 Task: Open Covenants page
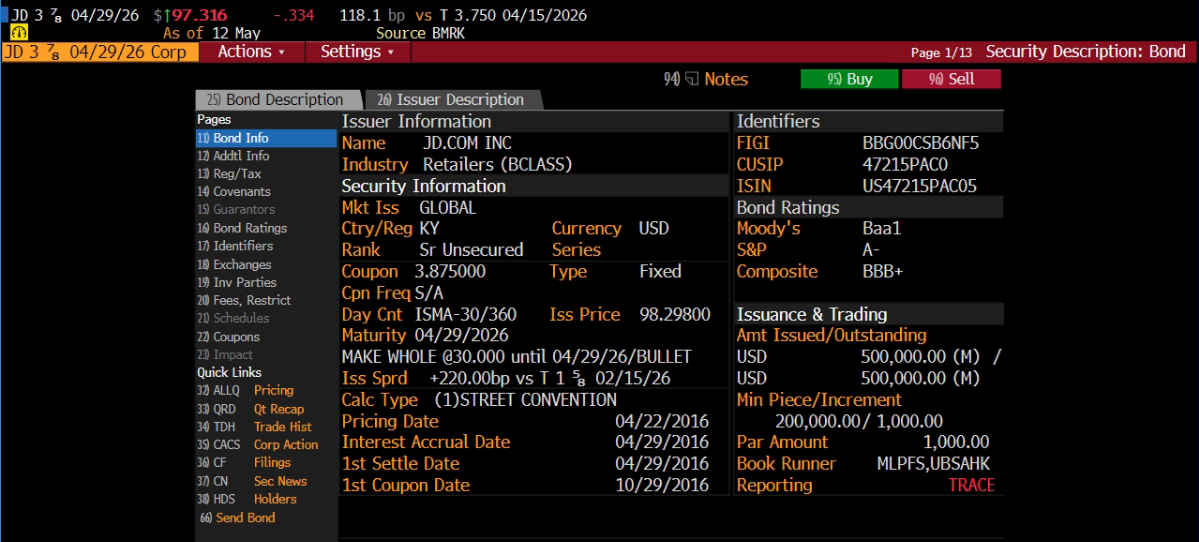233,192
